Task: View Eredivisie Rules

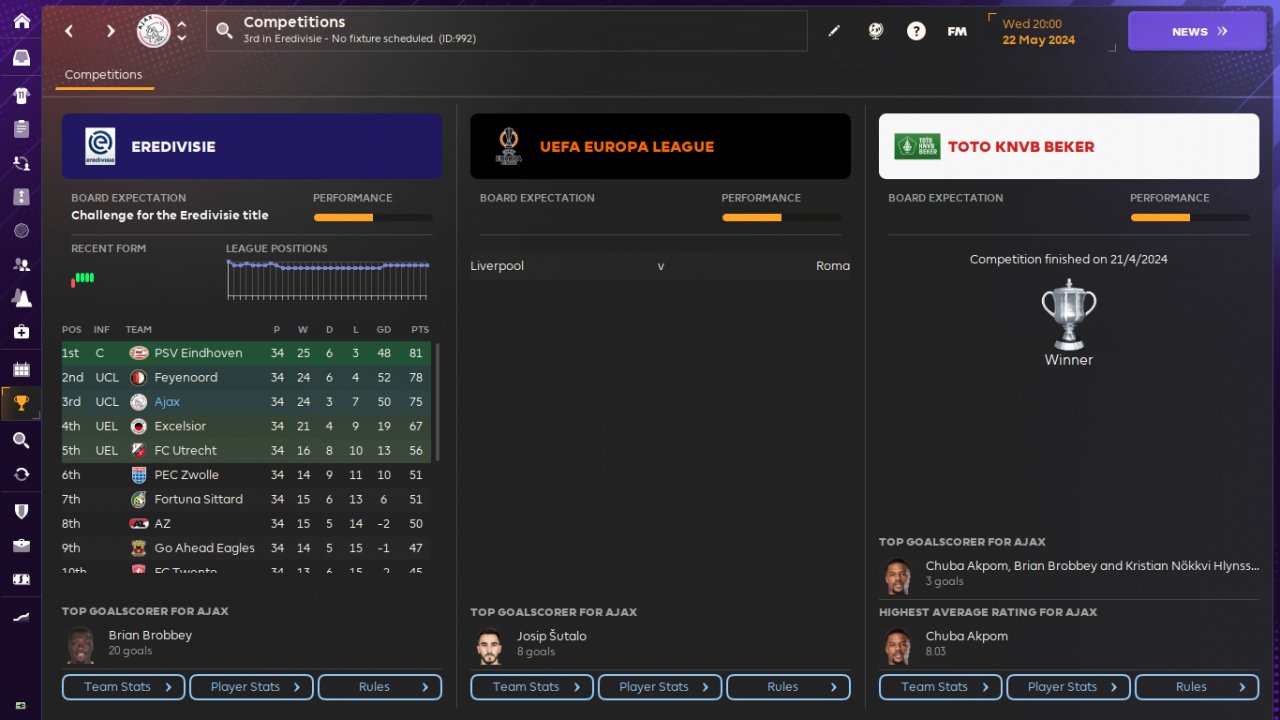Action: [x=380, y=687]
